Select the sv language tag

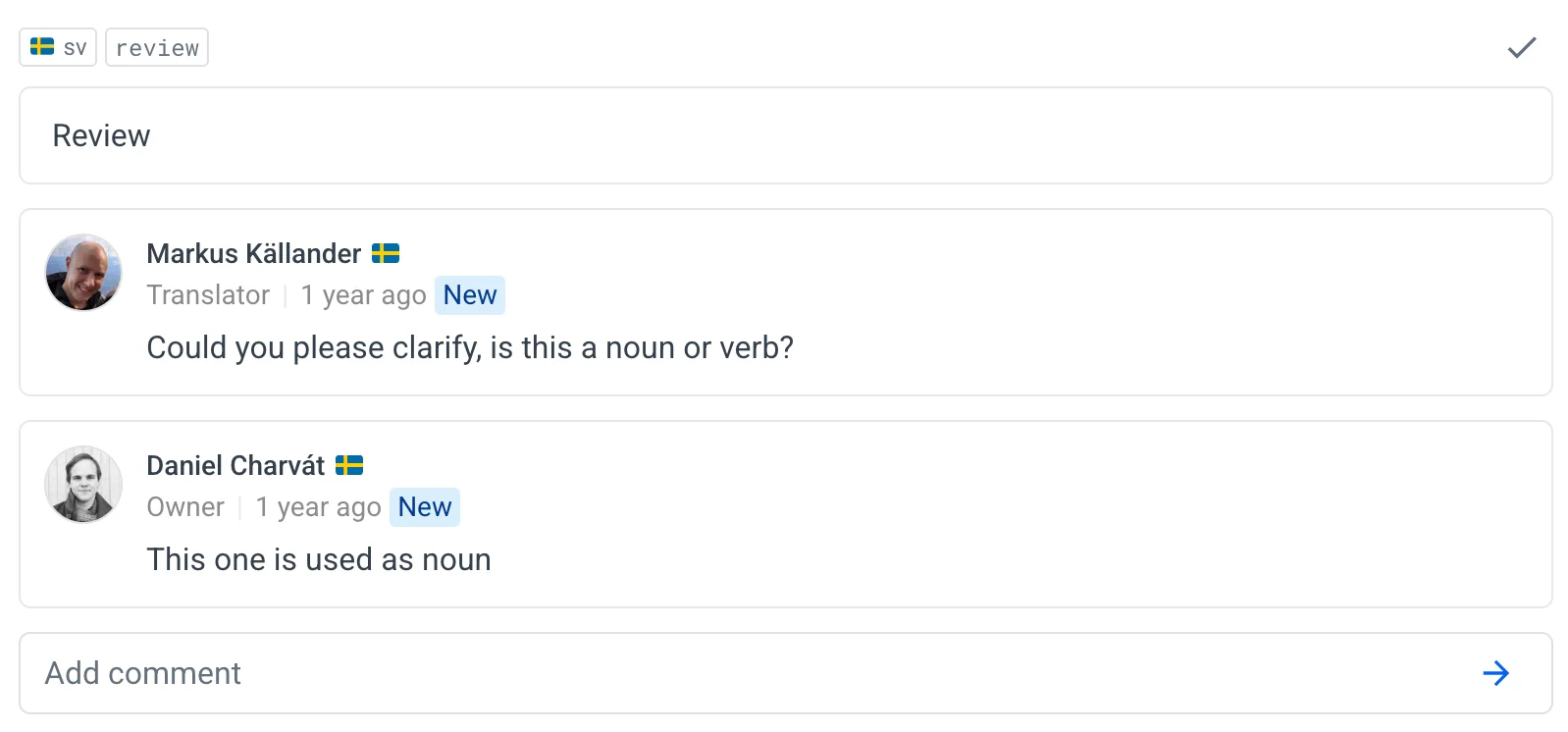click(x=58, y=47)
